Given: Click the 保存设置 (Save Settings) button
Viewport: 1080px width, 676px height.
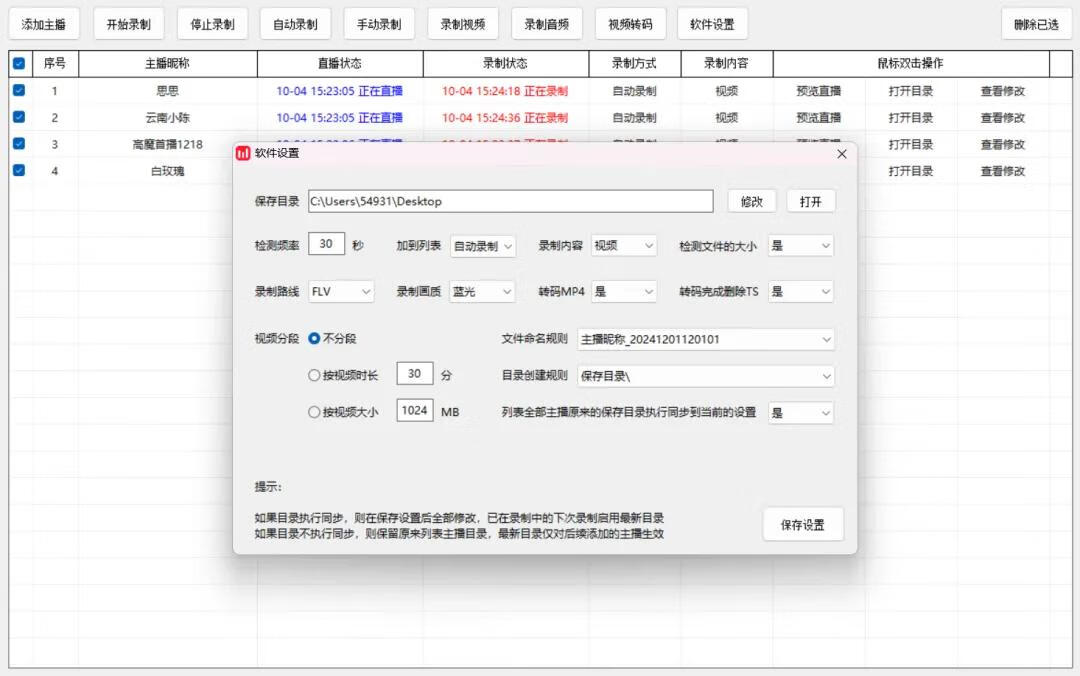Looking at the screenshot, I should [x=803, y=523].
